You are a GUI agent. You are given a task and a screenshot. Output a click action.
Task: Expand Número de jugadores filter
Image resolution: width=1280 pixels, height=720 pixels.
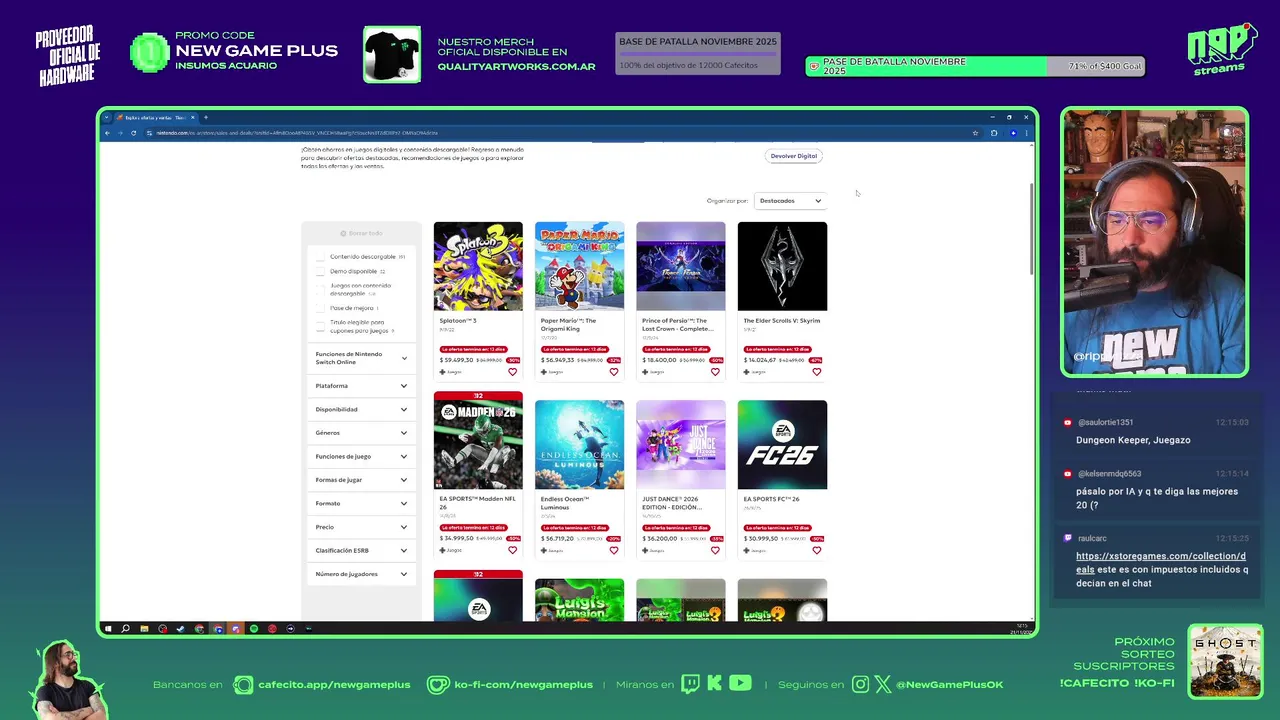point(361,574)
